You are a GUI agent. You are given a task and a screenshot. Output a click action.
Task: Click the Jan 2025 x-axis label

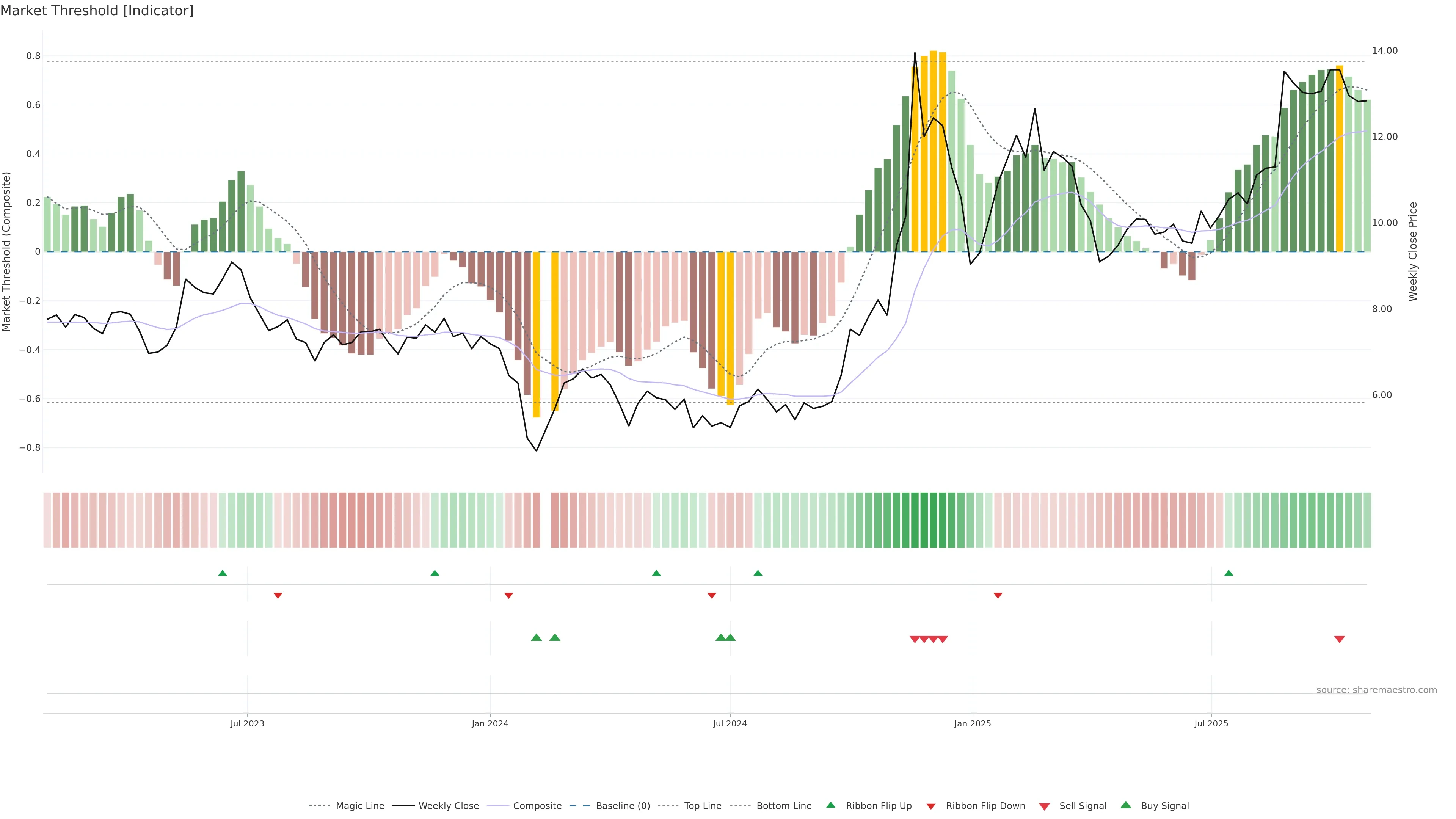pyautogui.click(x=972, y=723)
